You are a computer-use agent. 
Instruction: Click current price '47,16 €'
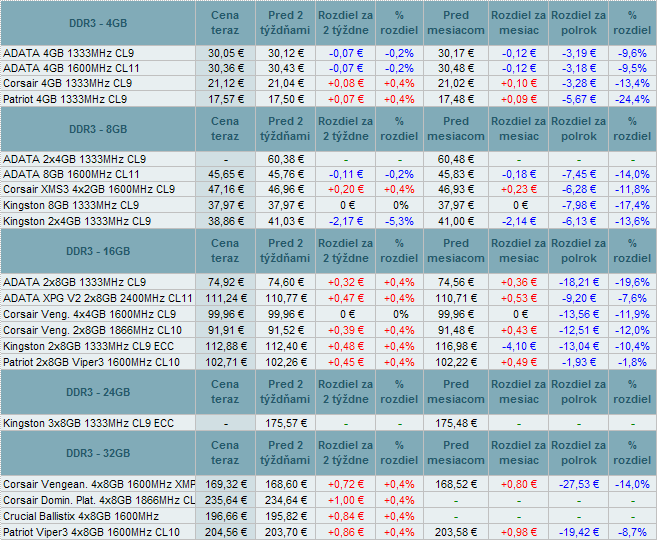[226, 189]
